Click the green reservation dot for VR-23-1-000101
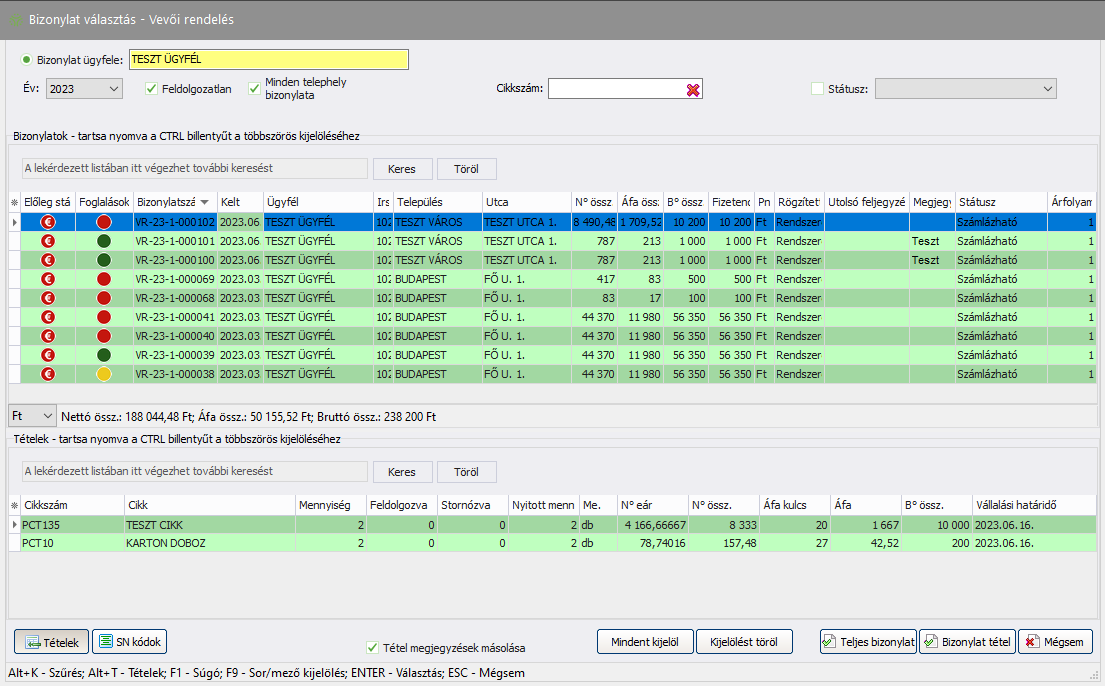This screenshot has width=1105, height=686. pyautogui.click(x=104, y=241)
